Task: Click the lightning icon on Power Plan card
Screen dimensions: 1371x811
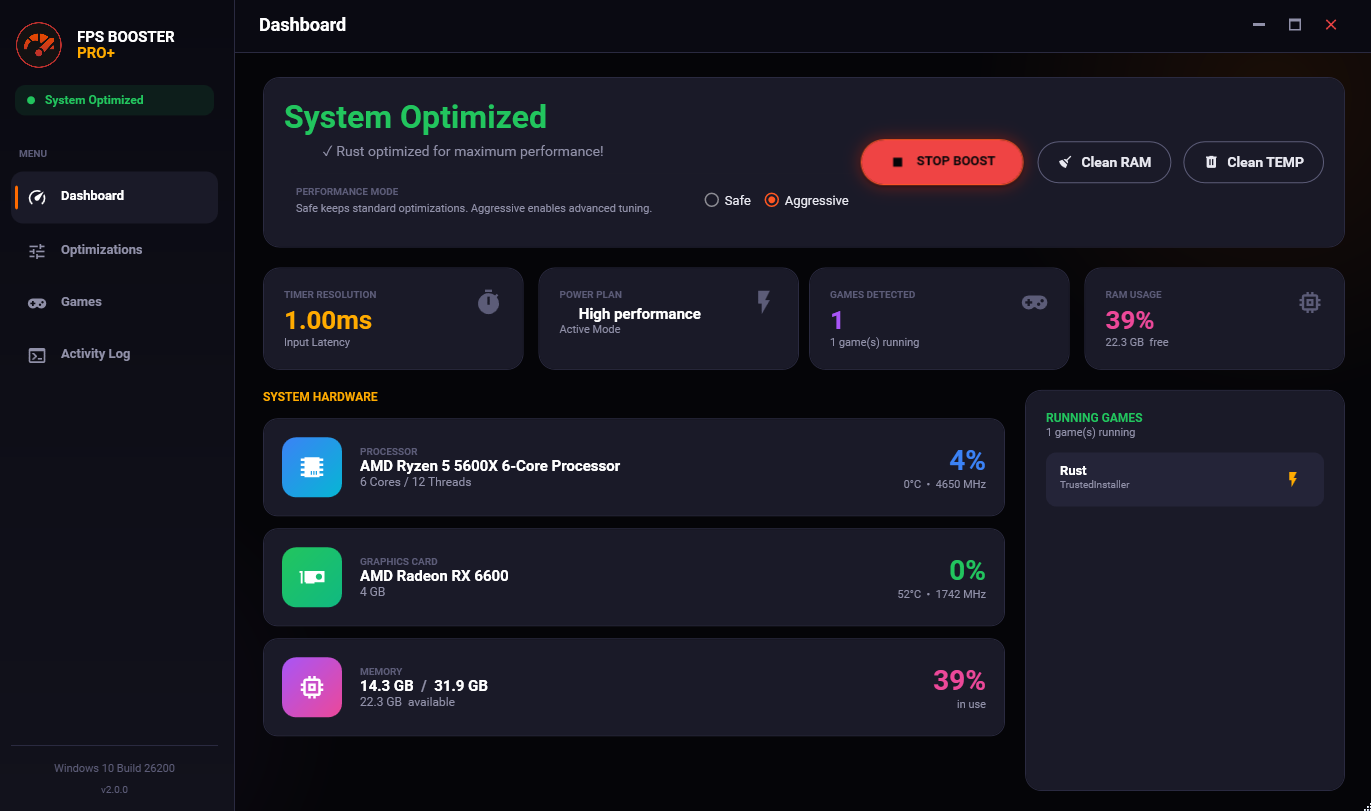Action: point(763,301)
